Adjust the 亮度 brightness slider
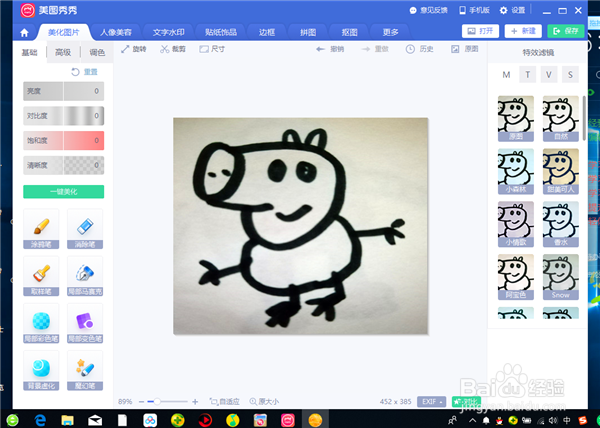The width and height of the screenshot is (600, 428). 64,91
